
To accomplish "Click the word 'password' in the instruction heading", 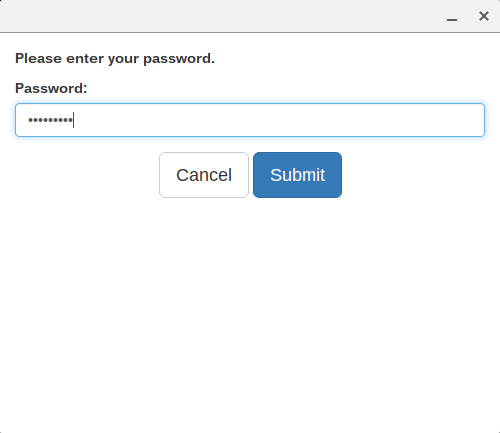I will tap(177, 59).
